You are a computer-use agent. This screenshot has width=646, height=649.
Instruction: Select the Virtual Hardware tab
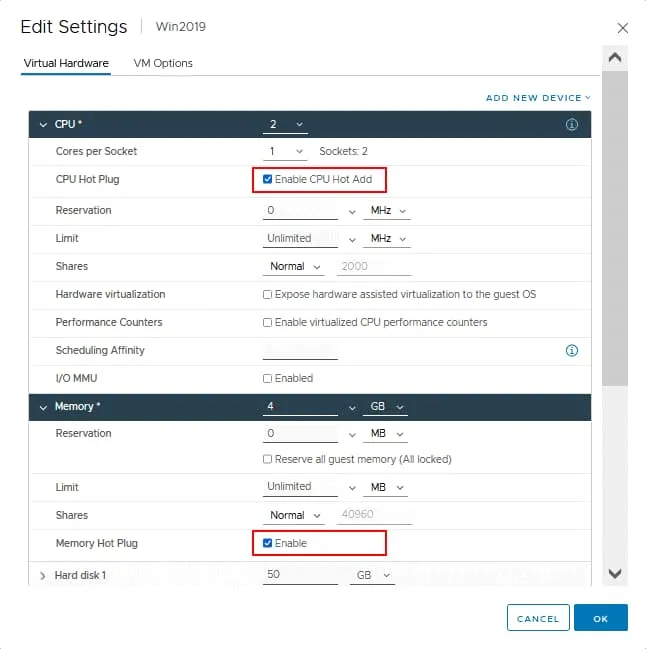pos(65,63)
